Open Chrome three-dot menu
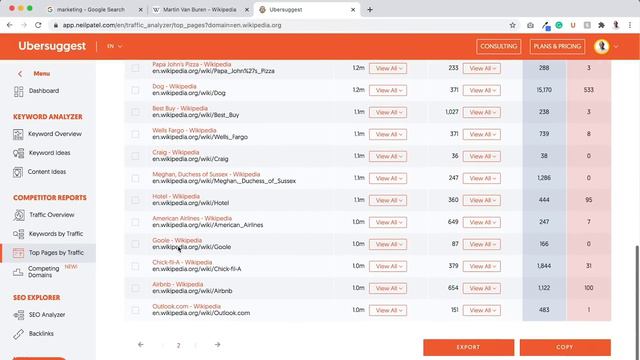640x360 pixels. coord(630,25)
